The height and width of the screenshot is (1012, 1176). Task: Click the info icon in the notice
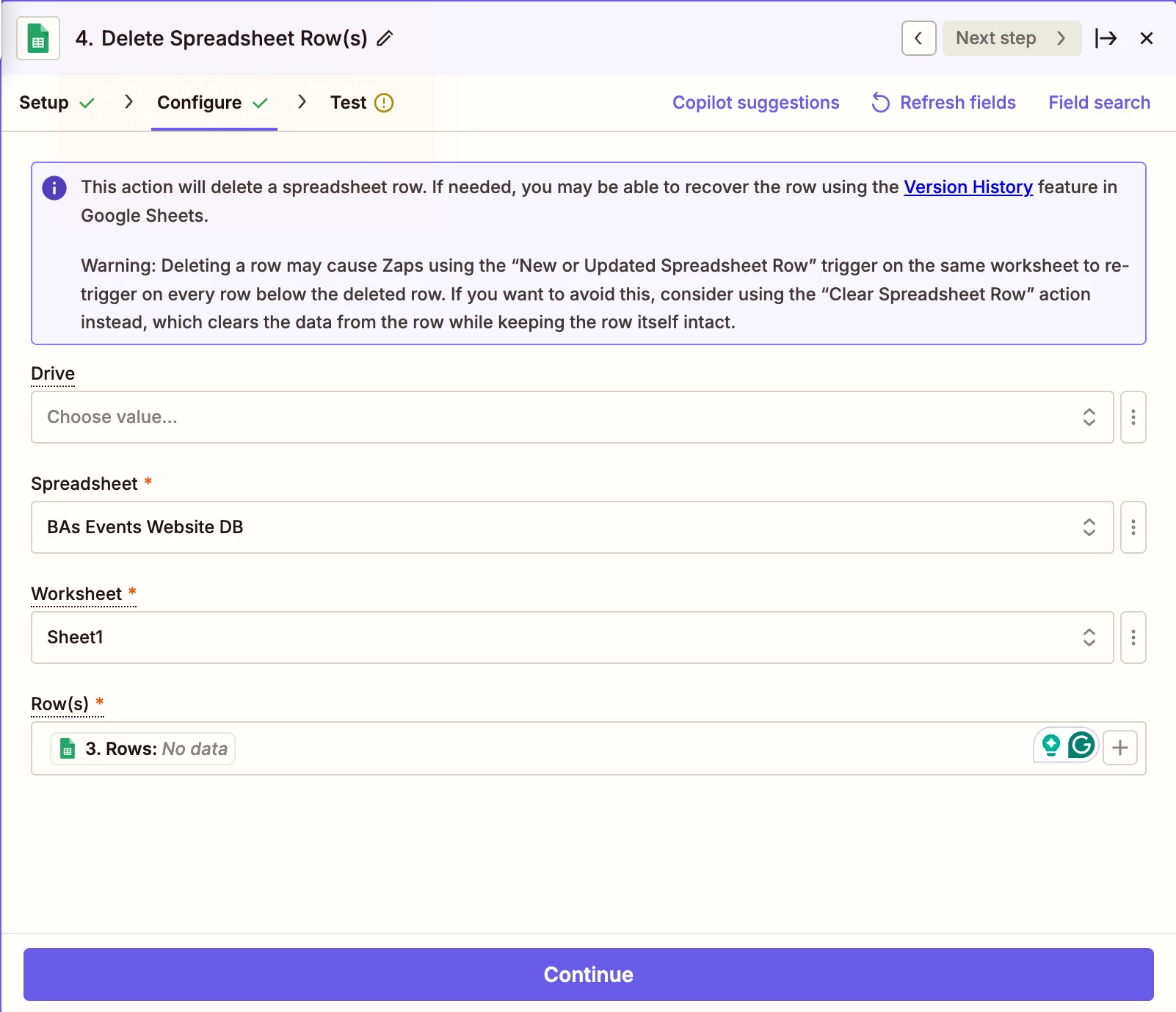(x=54, y=188)
